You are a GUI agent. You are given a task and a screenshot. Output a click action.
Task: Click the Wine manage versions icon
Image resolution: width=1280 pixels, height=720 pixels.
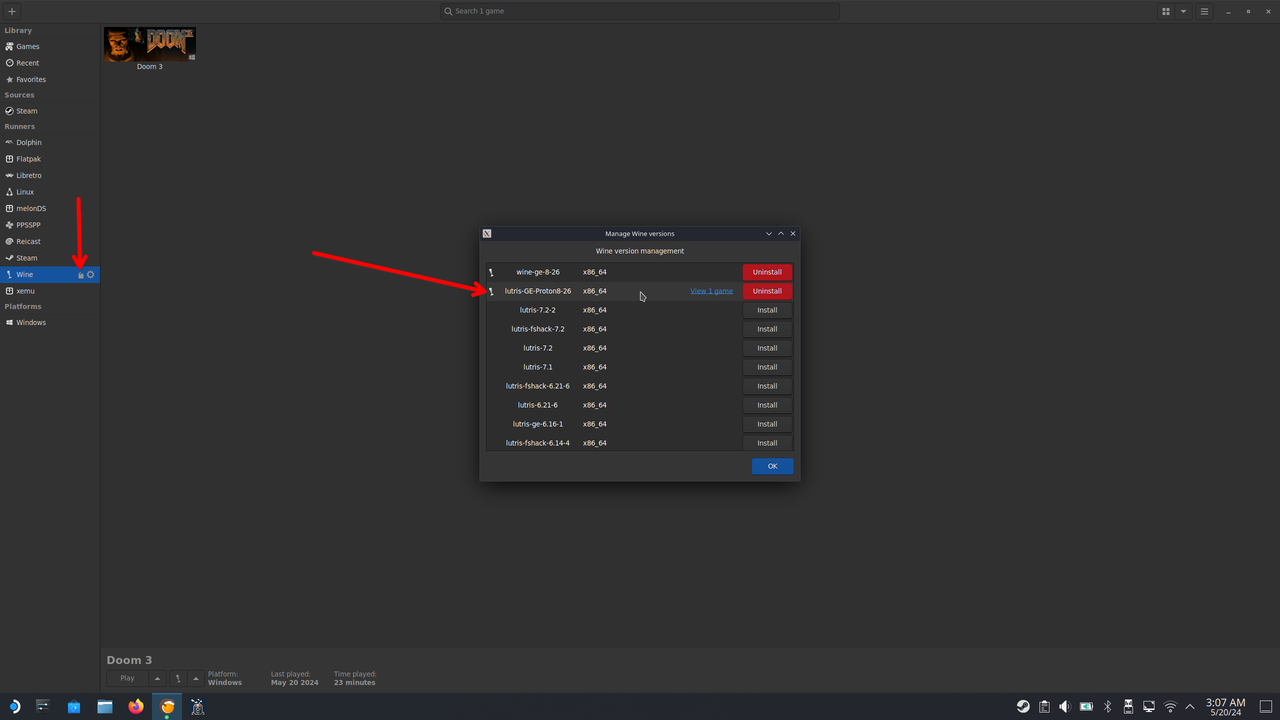point(81,275)
